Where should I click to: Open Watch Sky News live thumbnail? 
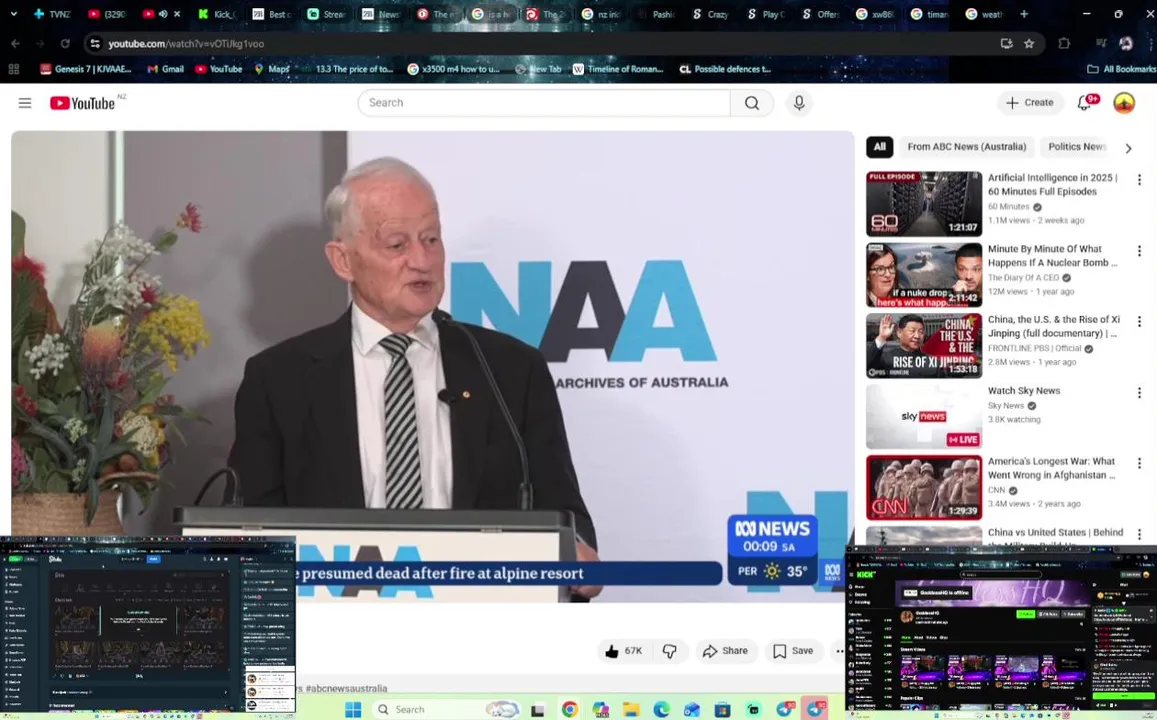[x=924, y=417]
